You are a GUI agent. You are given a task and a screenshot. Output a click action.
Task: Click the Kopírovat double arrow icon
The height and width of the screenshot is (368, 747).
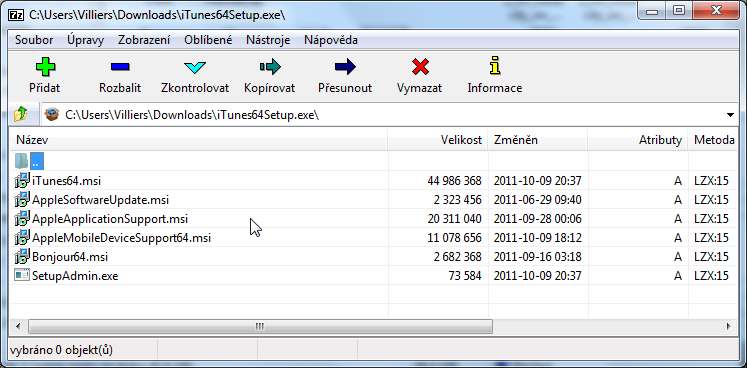tap(270, 67)
